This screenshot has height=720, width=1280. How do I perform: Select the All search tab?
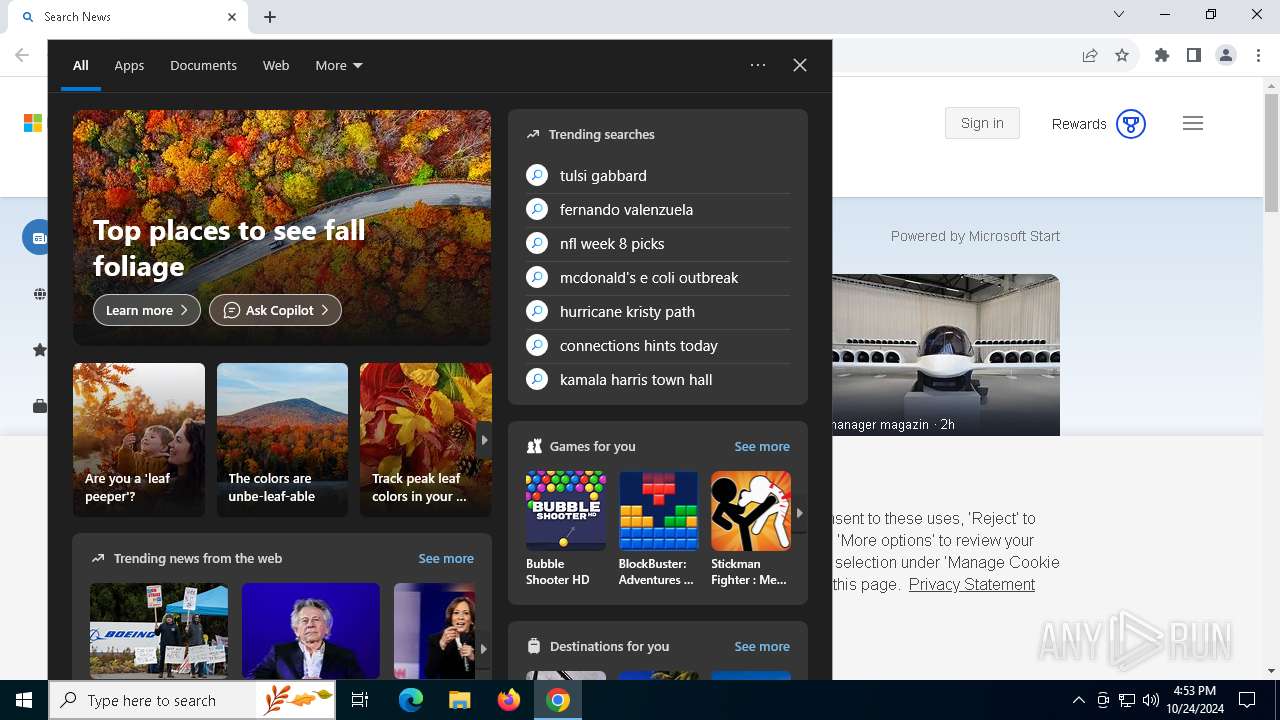pos(81,65)
